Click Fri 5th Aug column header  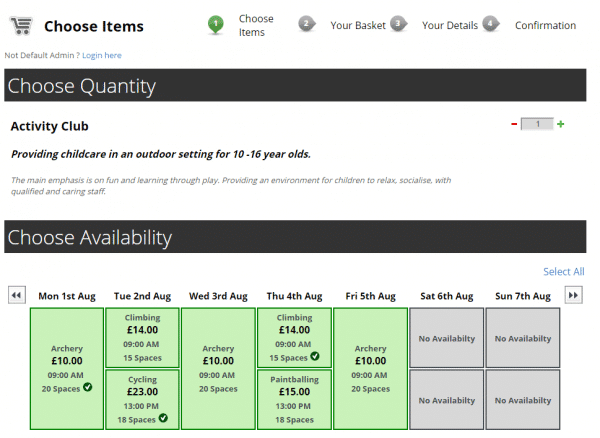click(x=370, y=296)
